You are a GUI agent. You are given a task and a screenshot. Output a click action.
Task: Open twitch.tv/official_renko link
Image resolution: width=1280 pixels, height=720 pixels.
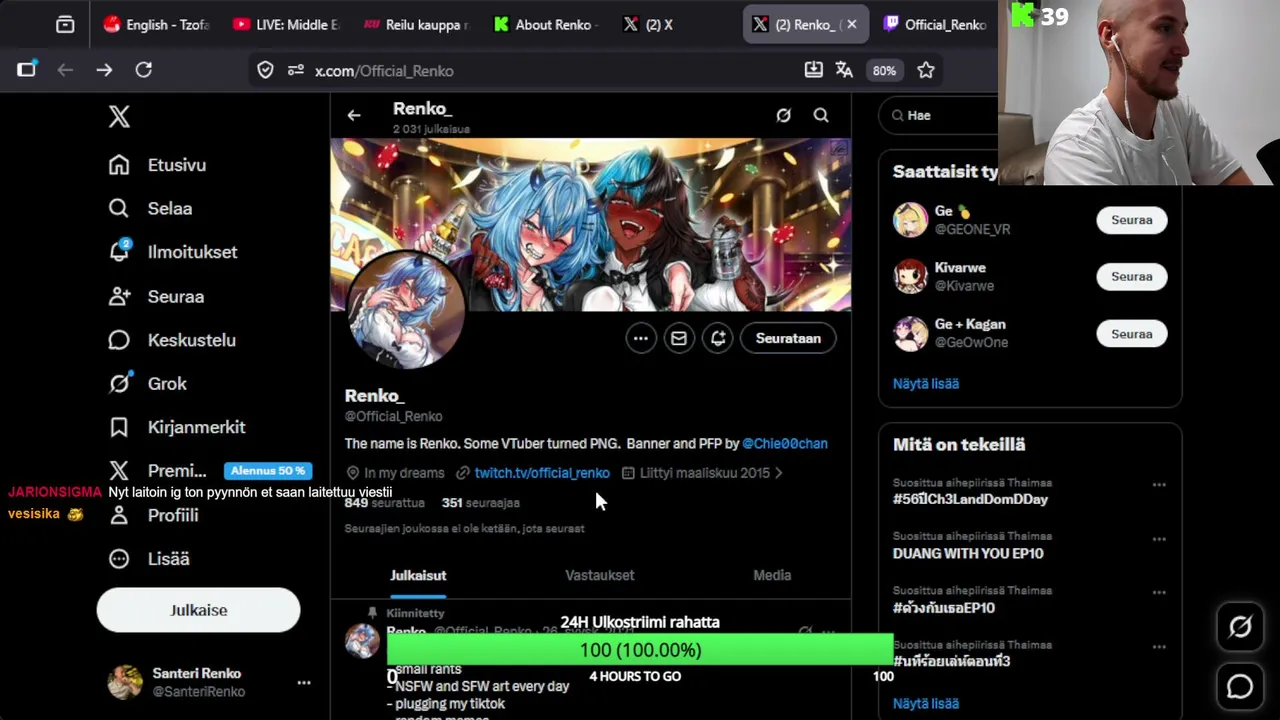point(542,473)
